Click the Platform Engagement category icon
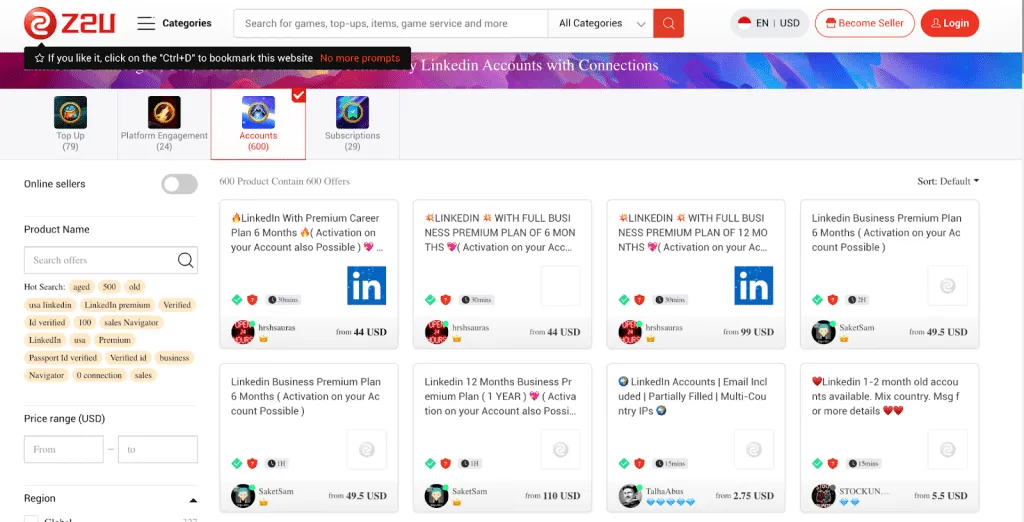Screen dimensions: 1024x522 point(164,112)
